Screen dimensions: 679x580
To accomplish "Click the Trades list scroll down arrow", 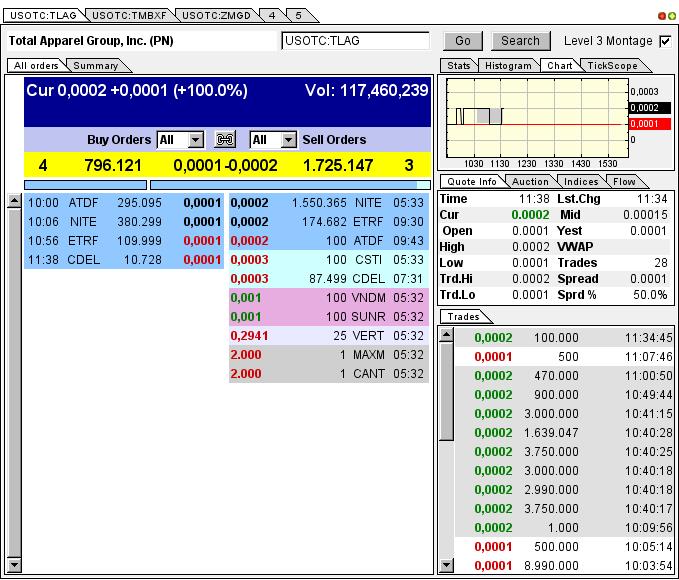I will point(446,565).
